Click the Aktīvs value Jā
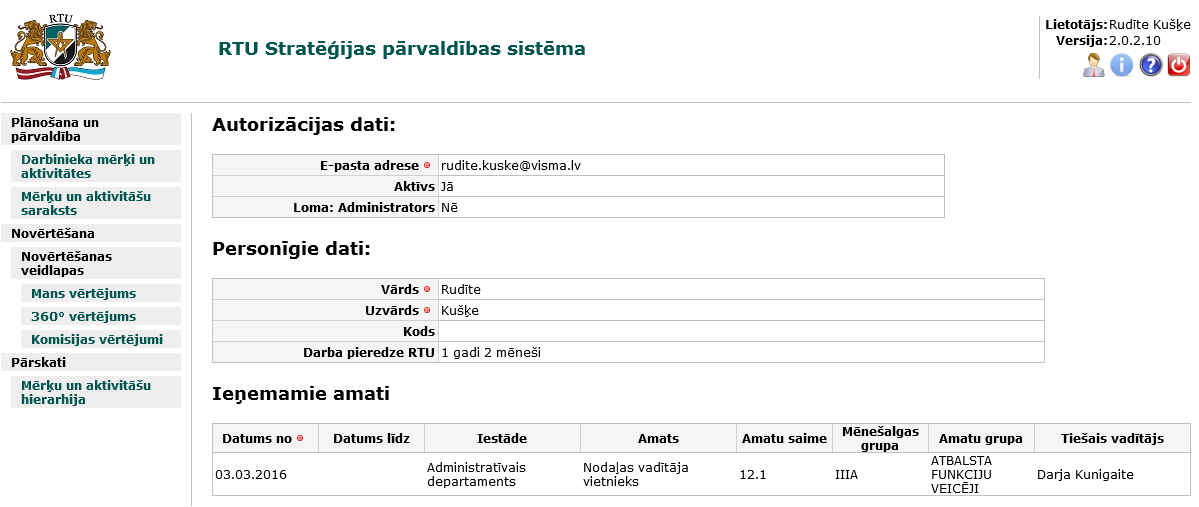The image size is (1199, 507). coord(447,186)
